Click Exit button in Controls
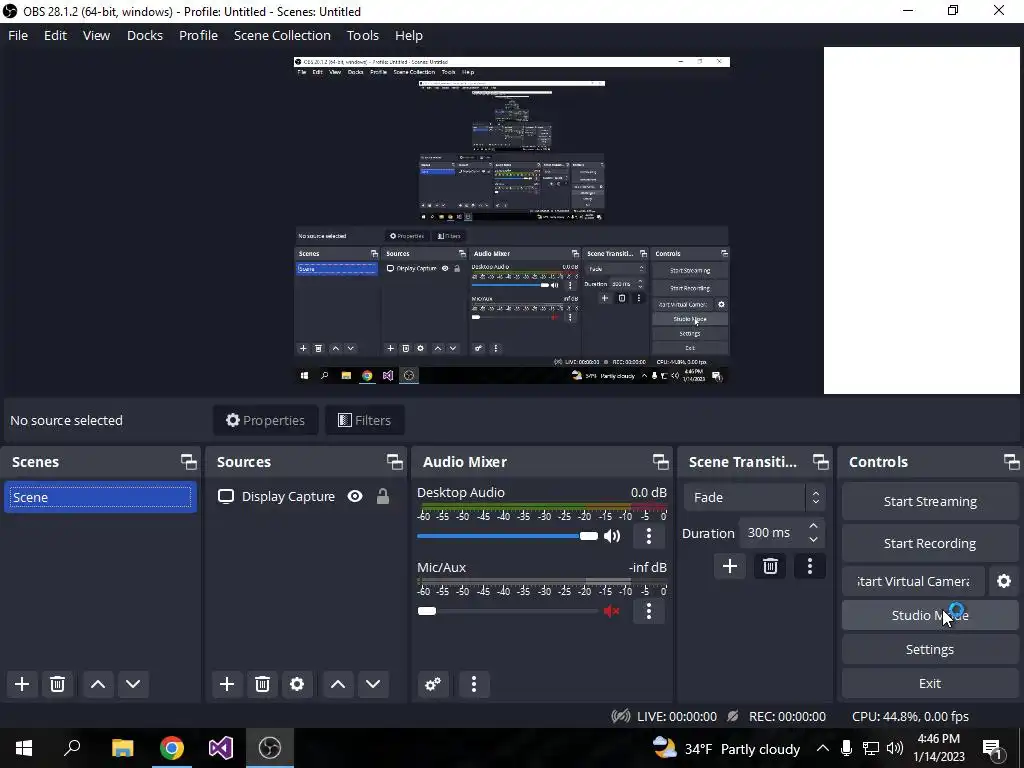1024x768 pixels. (x=930, y=683)
